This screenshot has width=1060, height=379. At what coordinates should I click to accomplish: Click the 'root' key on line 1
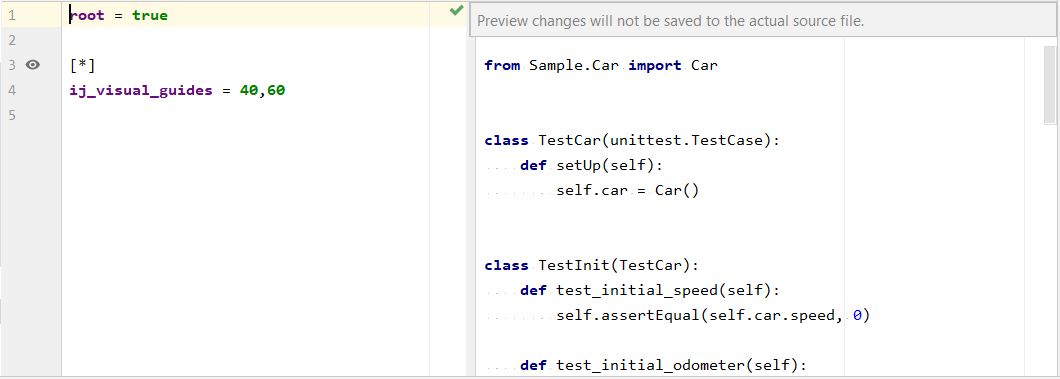point(87,15)
